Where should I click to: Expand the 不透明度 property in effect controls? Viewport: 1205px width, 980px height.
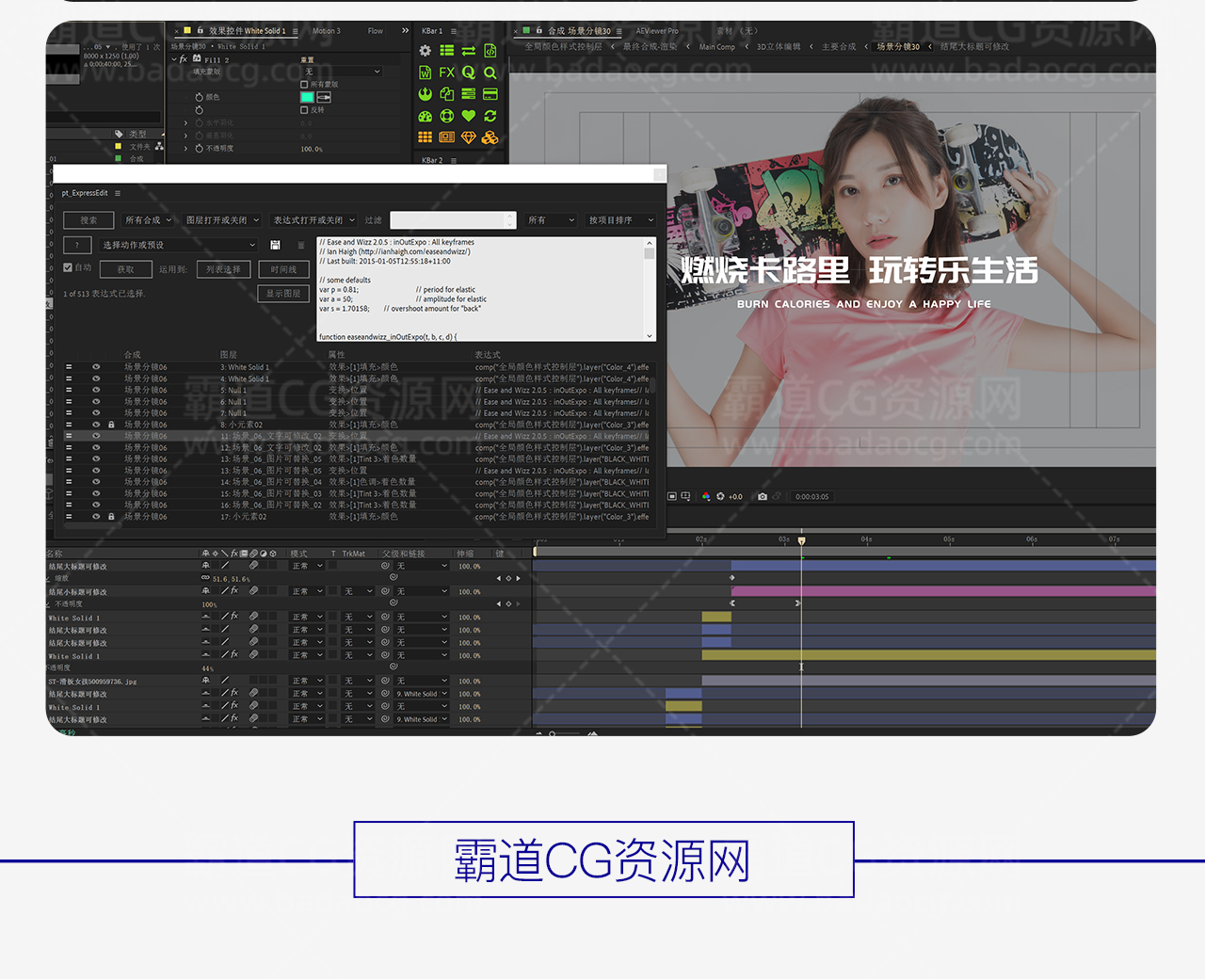point(186,149)
